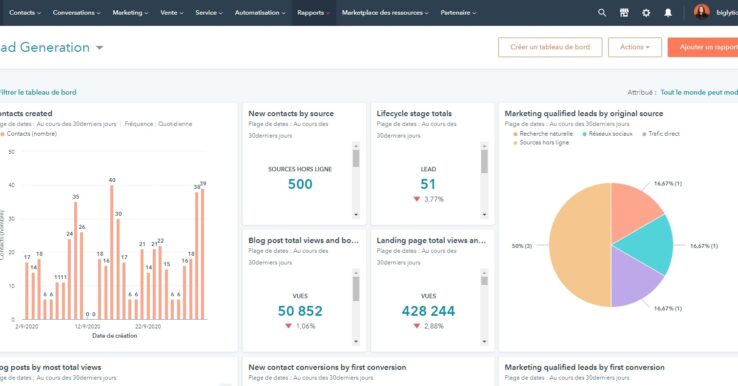This screenshot has height=386, width=738.
Task: Open the Partenaire menu
Action: tap(458, 13)
